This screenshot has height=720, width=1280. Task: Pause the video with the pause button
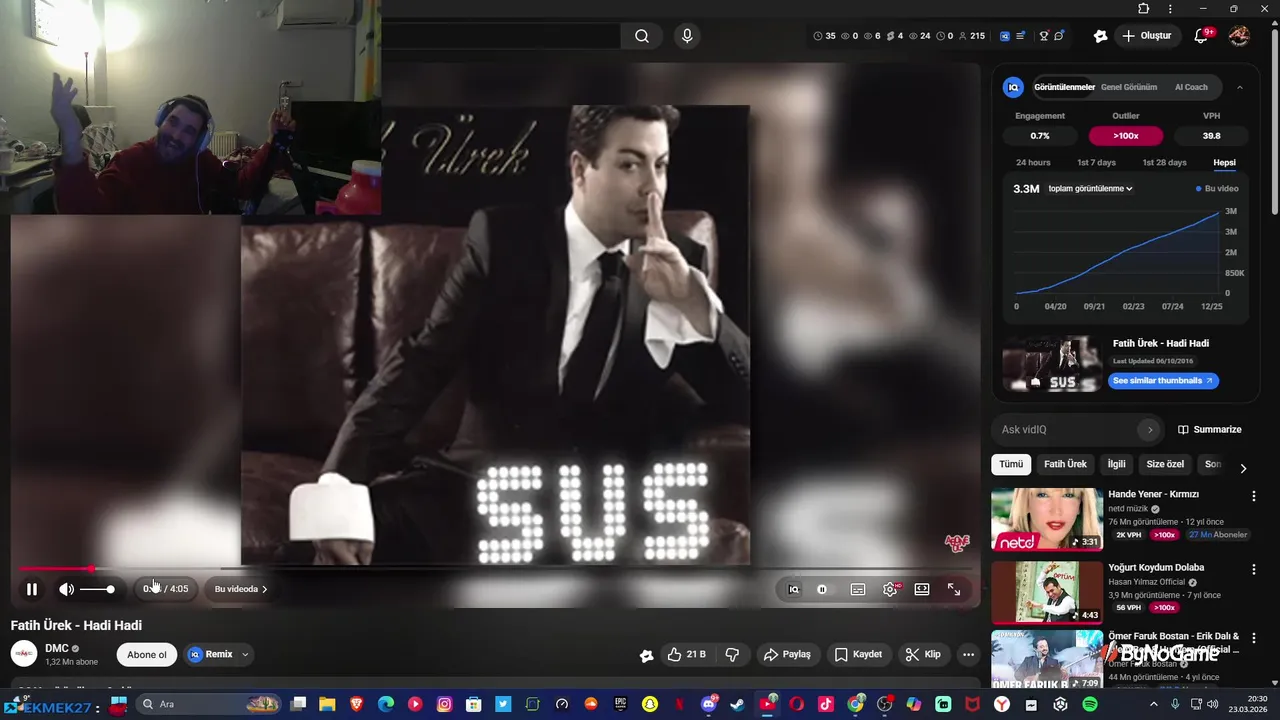coord(32,589)
